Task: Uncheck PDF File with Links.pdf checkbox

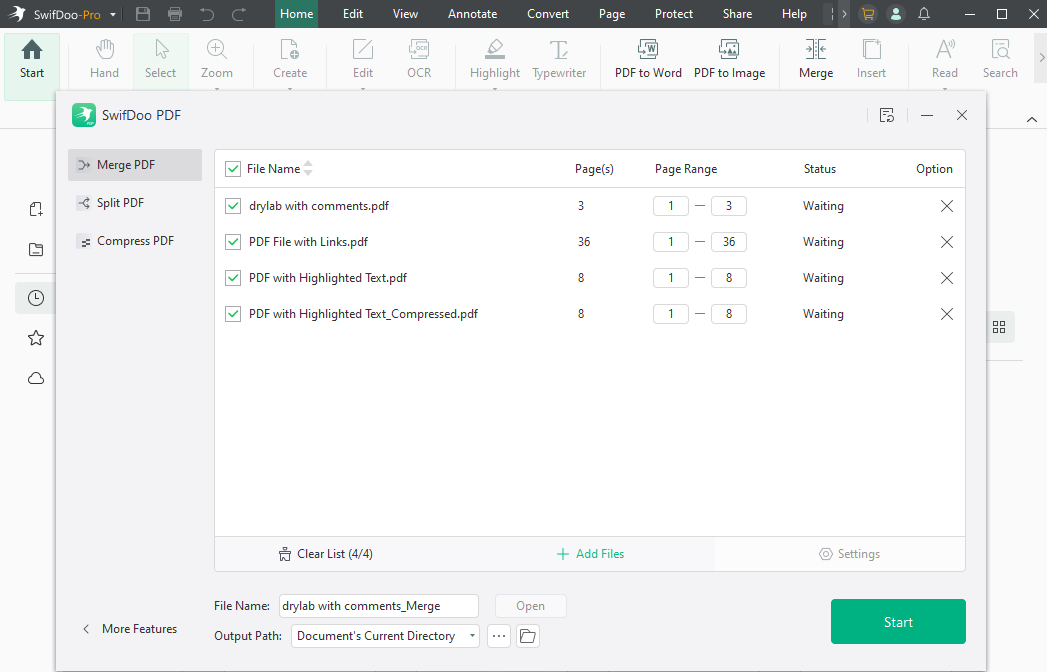Action: click(233, 242)
